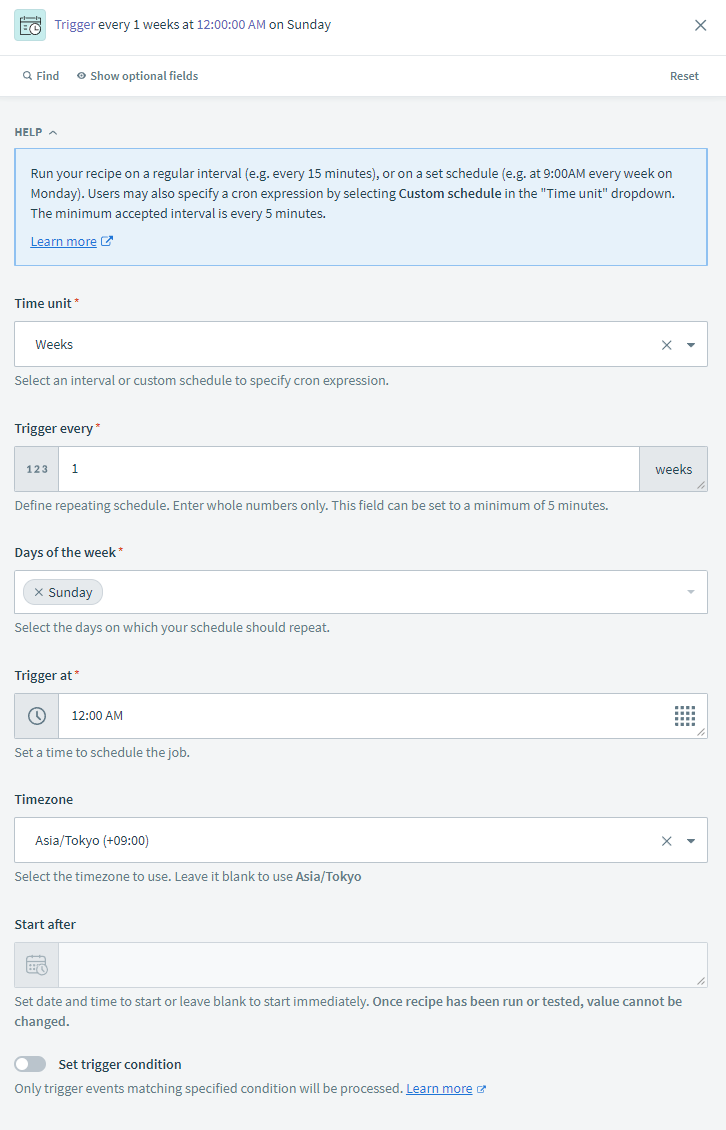Click the 123 number type icon
The width and height of the screenshot is (726, 1130).
coord(37,469)
